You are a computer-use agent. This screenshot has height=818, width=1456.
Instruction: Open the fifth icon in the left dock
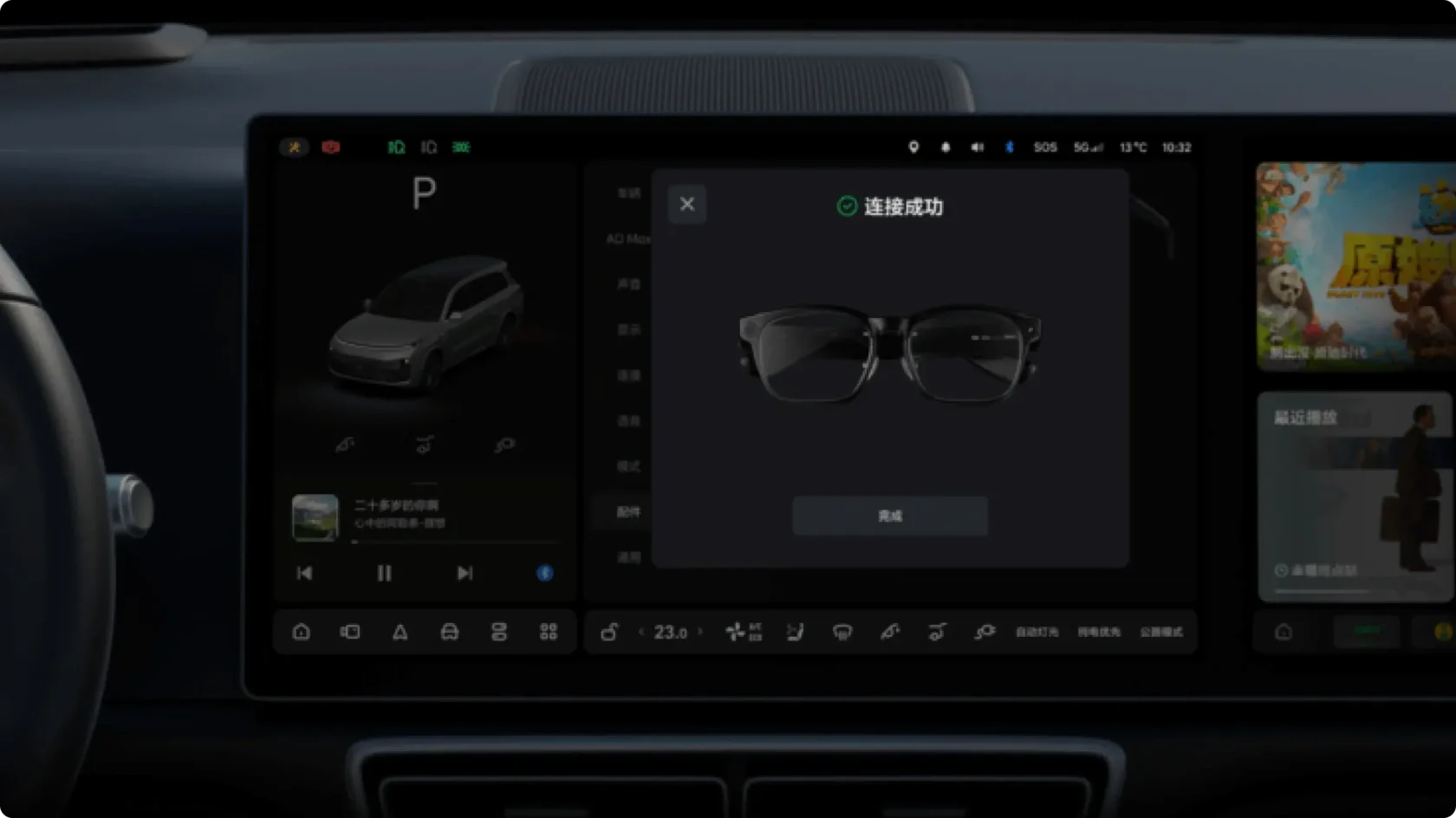[x=499, y=632]
